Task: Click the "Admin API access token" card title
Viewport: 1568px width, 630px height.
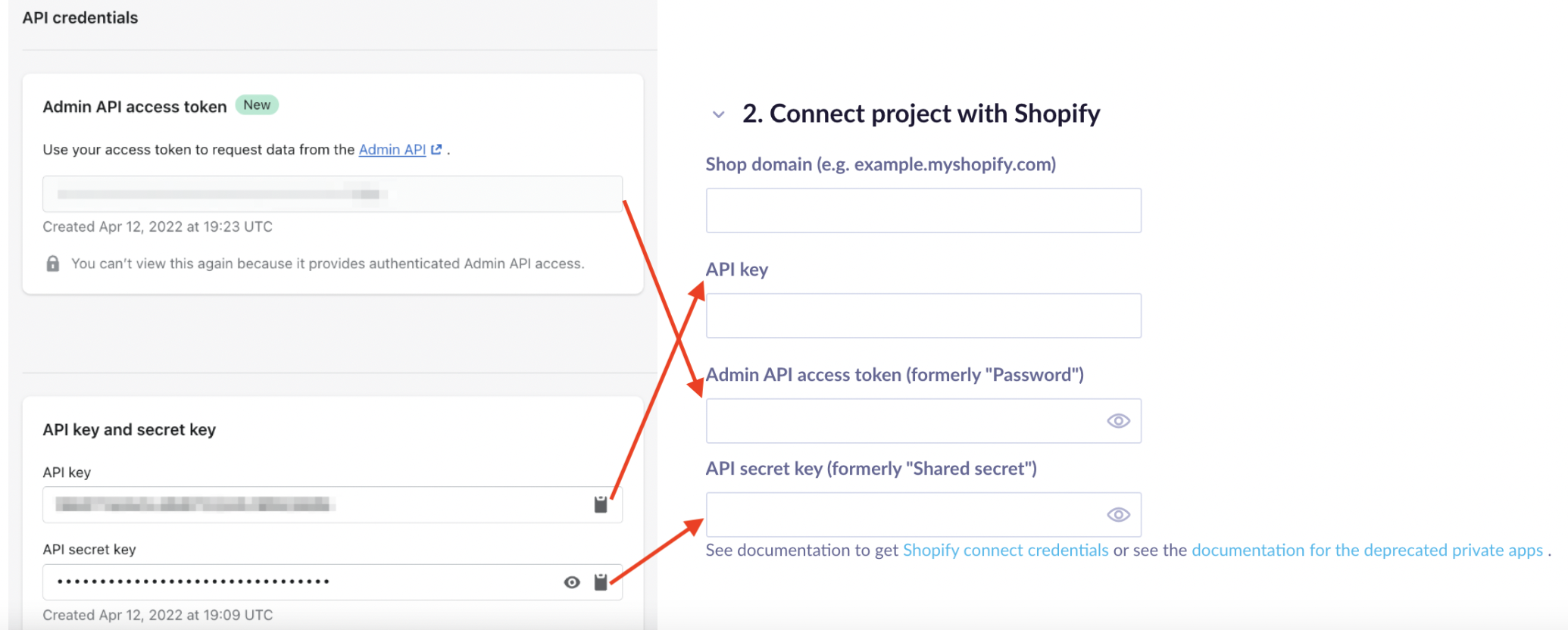Action: click(x=135, y=107)
